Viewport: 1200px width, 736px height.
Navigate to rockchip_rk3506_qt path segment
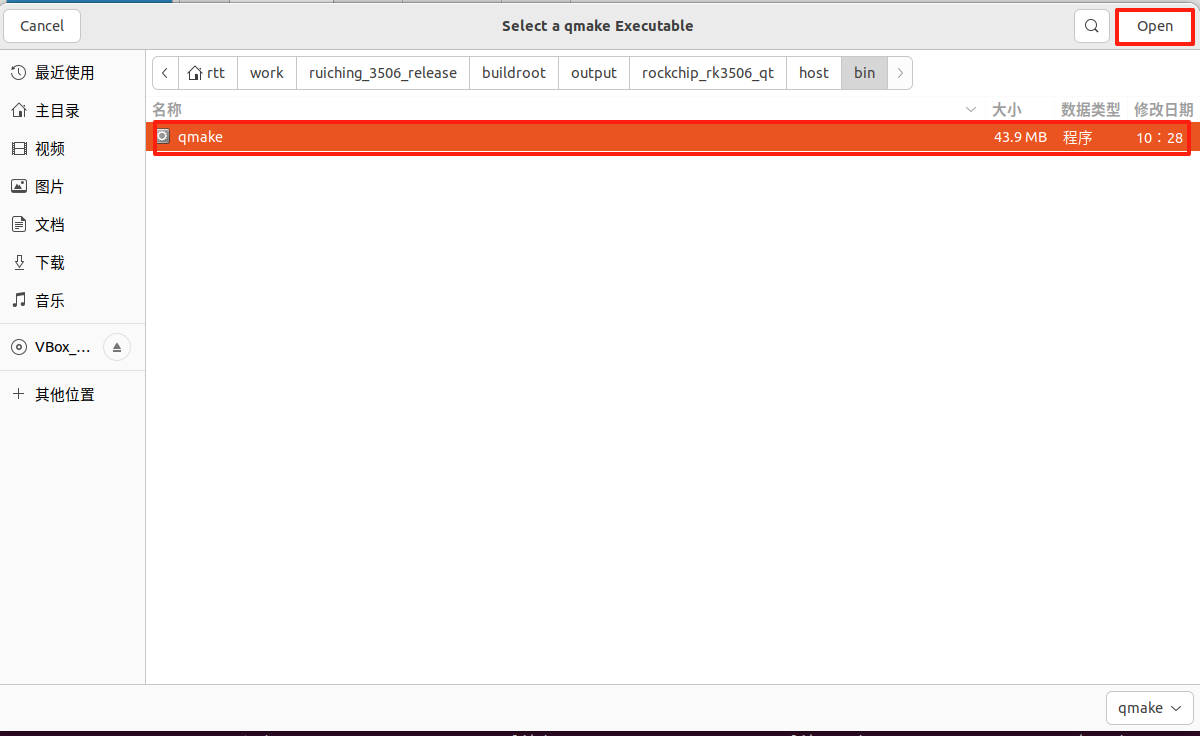(x=707, y=73)
